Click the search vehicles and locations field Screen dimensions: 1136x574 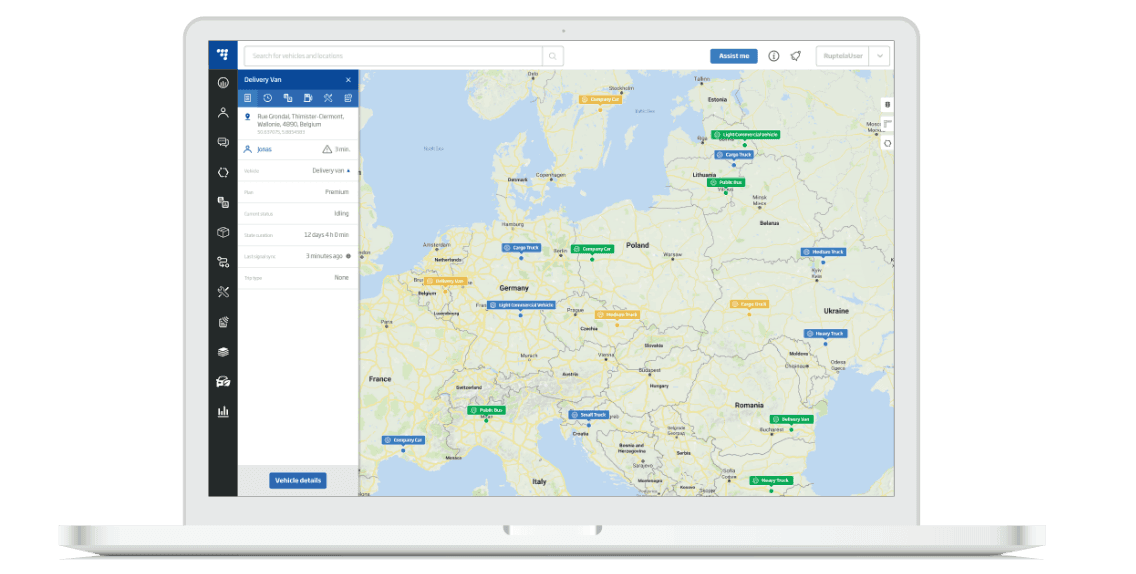pyautogui.click(x=394, y=56)
